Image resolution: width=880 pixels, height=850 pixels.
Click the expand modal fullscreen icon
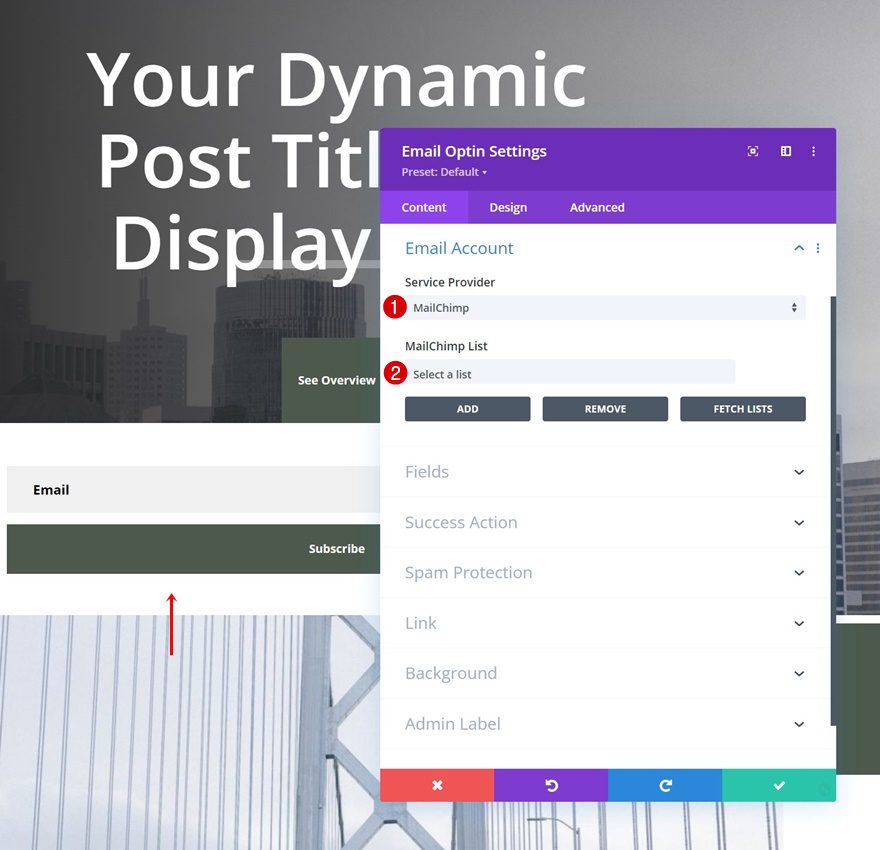[753, 152]
